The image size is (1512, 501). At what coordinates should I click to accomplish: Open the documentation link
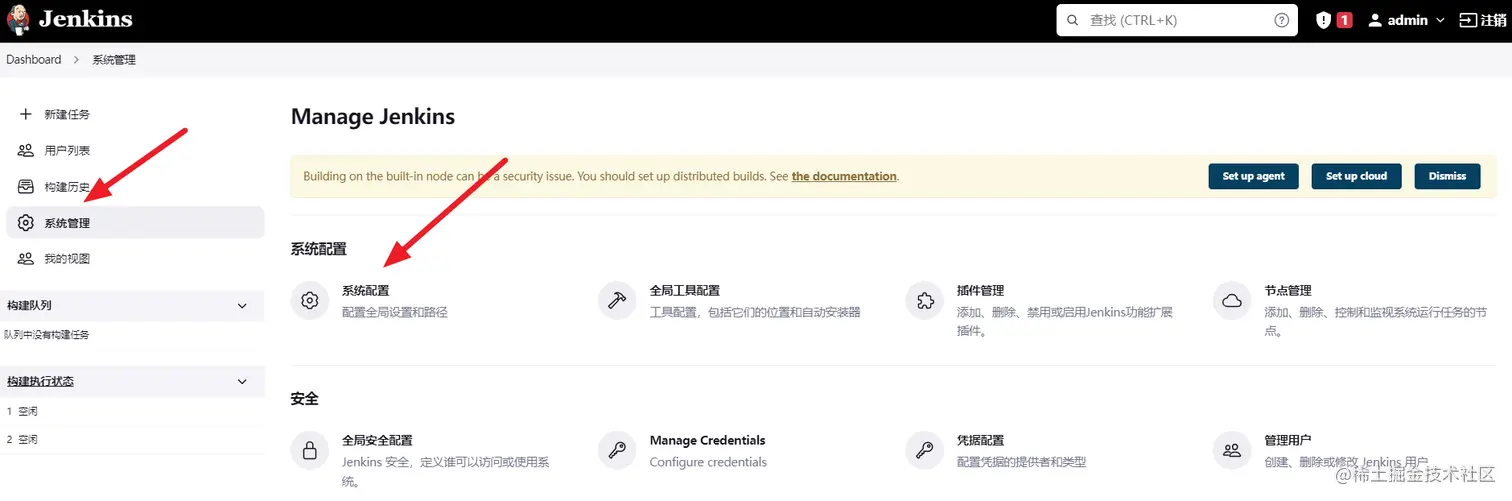(x=844, y=176)
